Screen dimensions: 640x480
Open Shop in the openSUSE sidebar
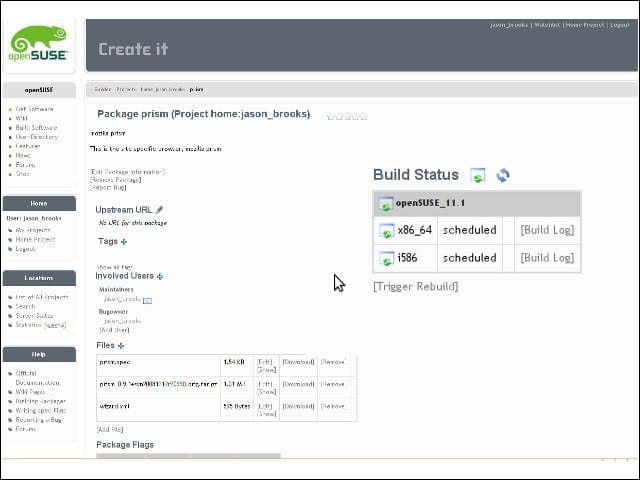[x=22, y=174]
